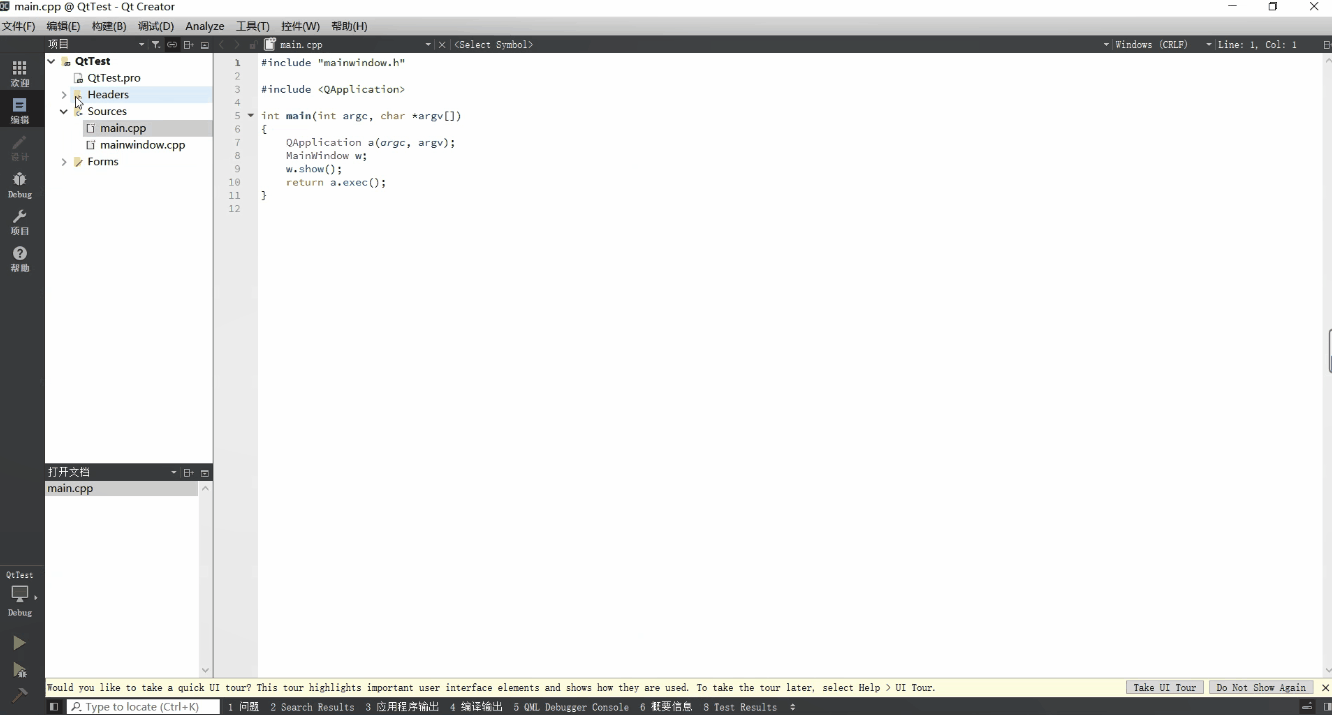1332x715 pixels.
Task: Click the Take UI Tour button
Action: pyautogui.click(x=1164, y=688)
